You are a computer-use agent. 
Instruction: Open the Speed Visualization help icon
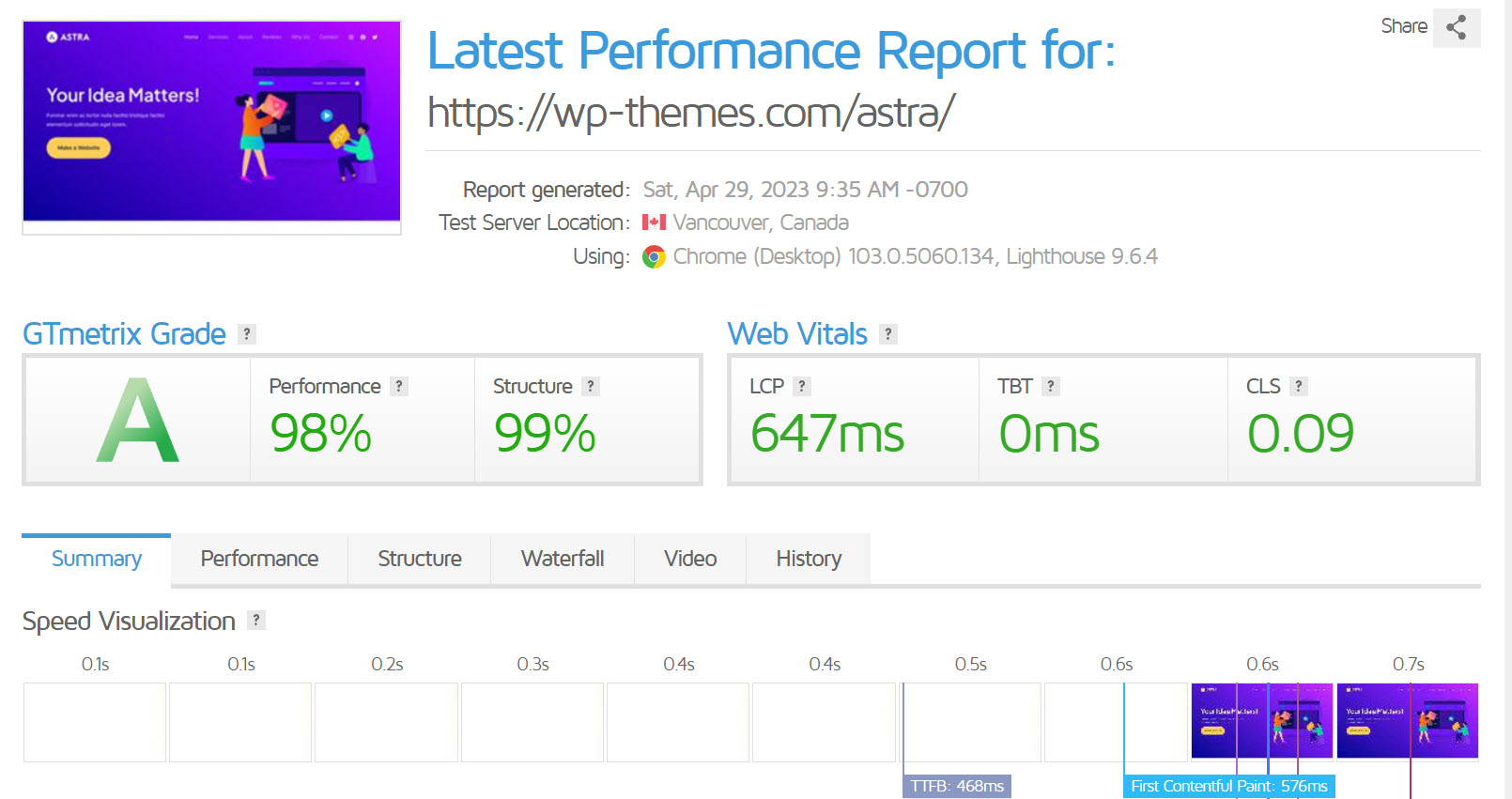[256, 620]
